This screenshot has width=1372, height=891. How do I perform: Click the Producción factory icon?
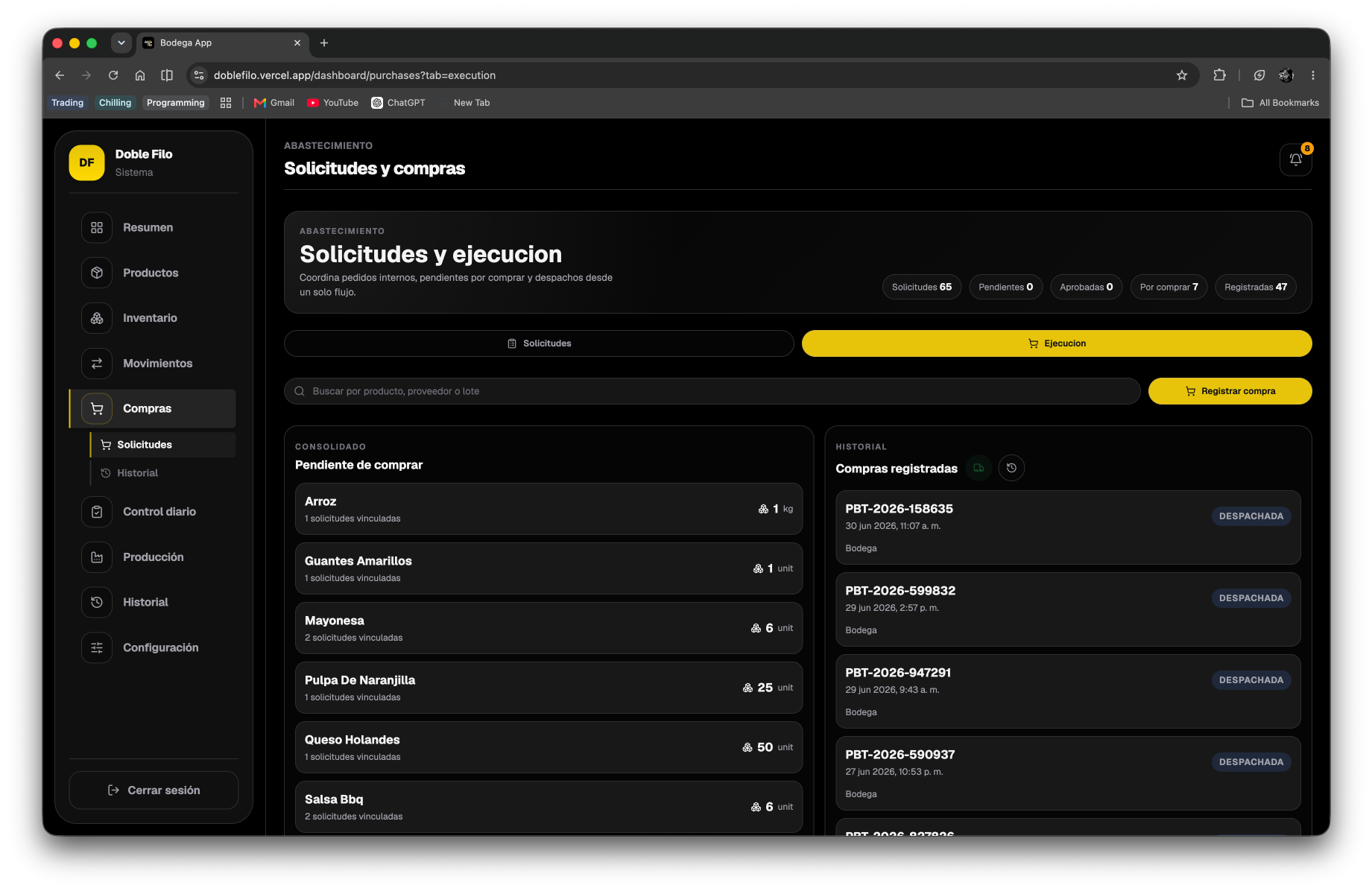[x=97, y=557]
